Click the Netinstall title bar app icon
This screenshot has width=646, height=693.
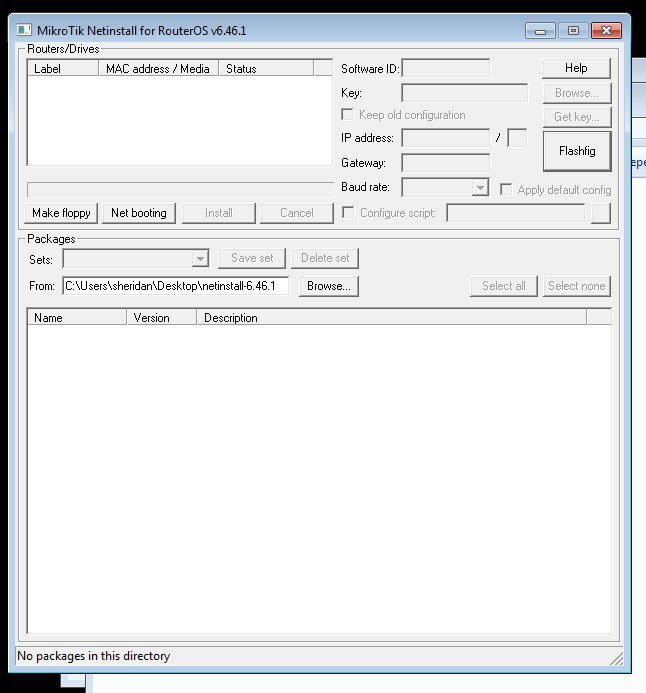(x=24, y=30)
